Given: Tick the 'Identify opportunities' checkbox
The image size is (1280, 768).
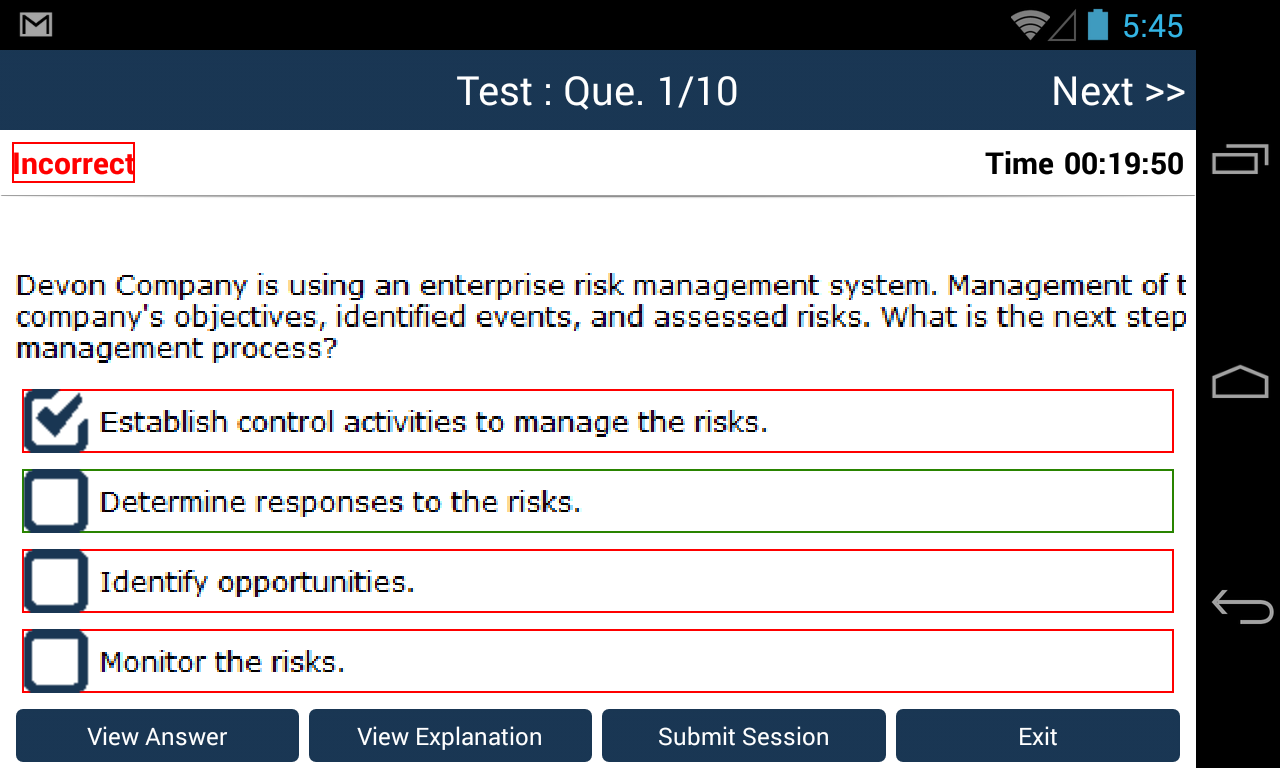Looking at the screenshot, I should coord(56,581).
